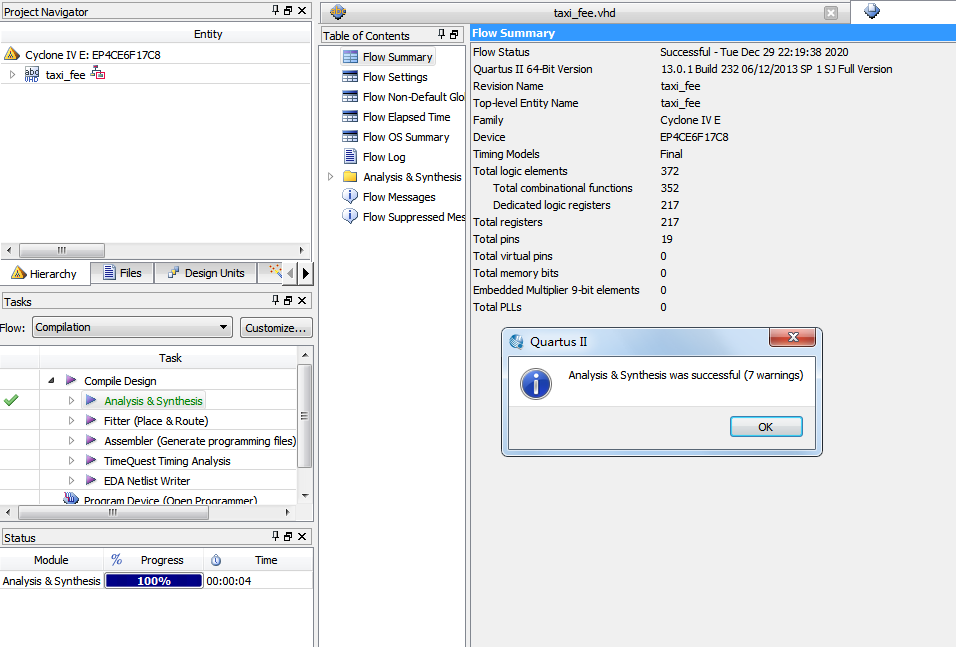
Task: Switch to the Design Units tab
Action: 206,273
